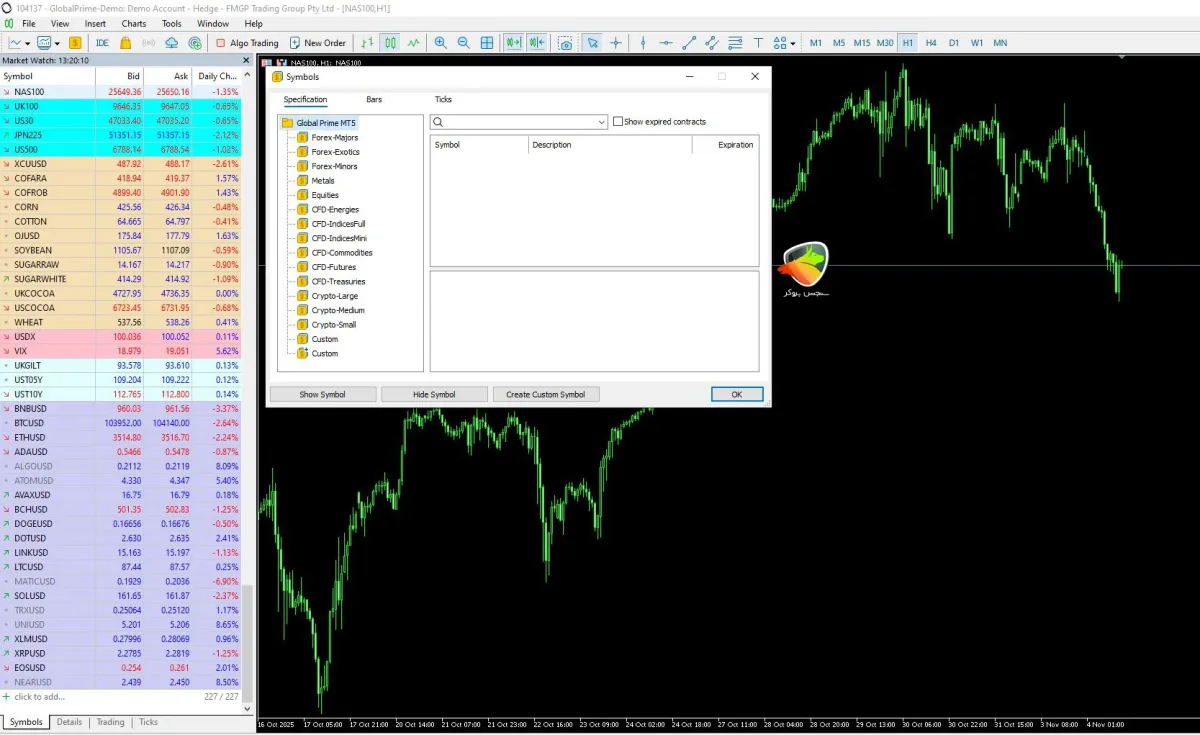The image size is (1200, 735).
Task: Open the IDE MetaEditor toolbar icon
Action: [102, 43]
